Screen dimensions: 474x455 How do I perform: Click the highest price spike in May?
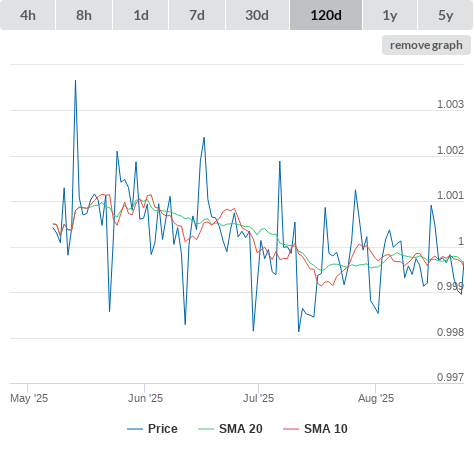75,81
